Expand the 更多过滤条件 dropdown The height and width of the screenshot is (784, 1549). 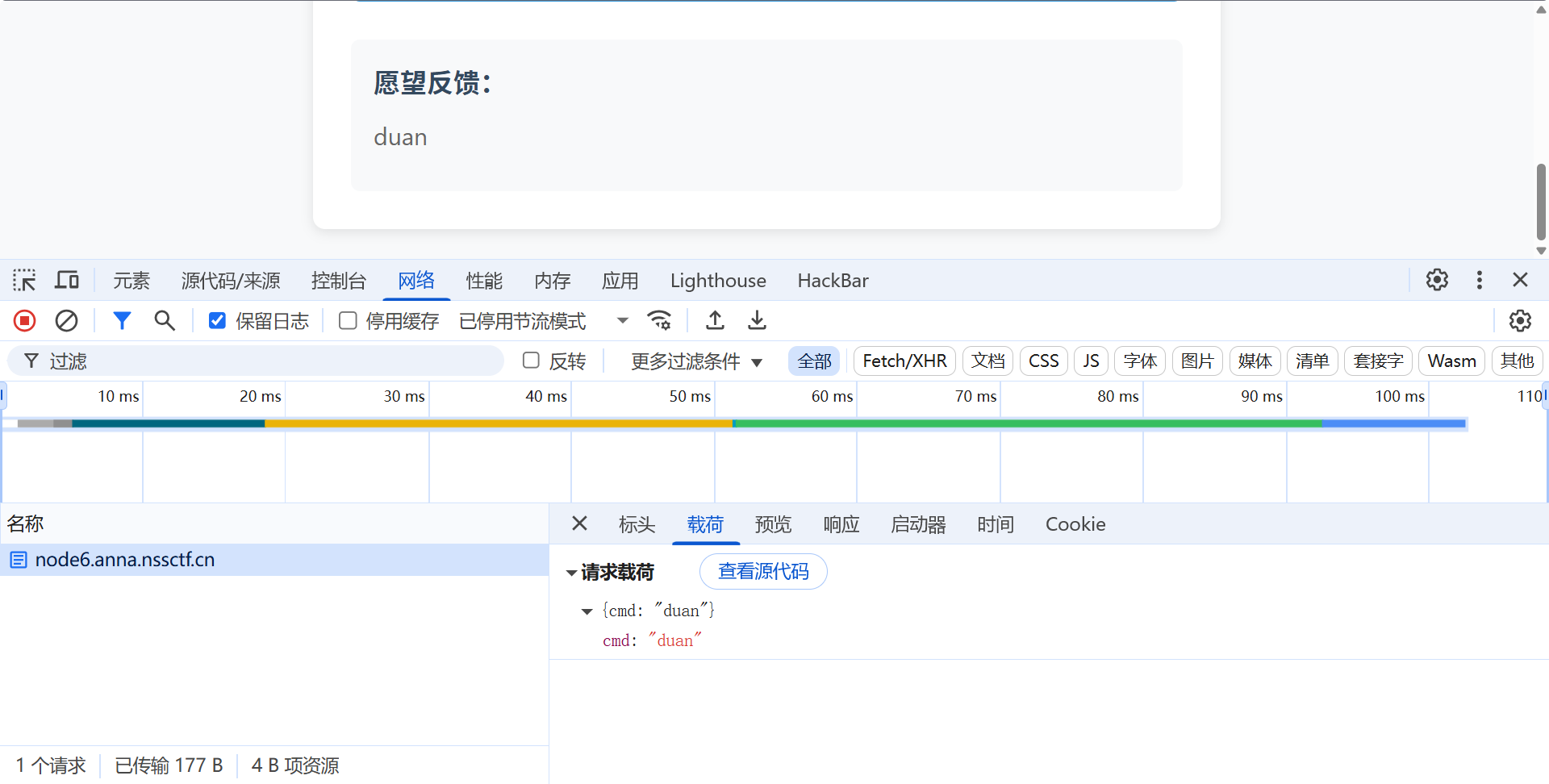click(x=696, y=361)
